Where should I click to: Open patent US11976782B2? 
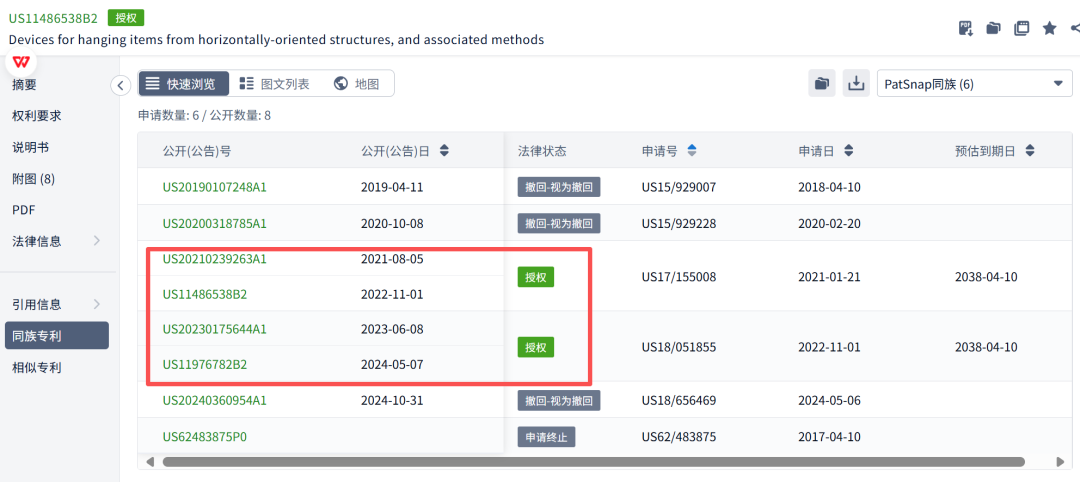click(x=205, y=364)
